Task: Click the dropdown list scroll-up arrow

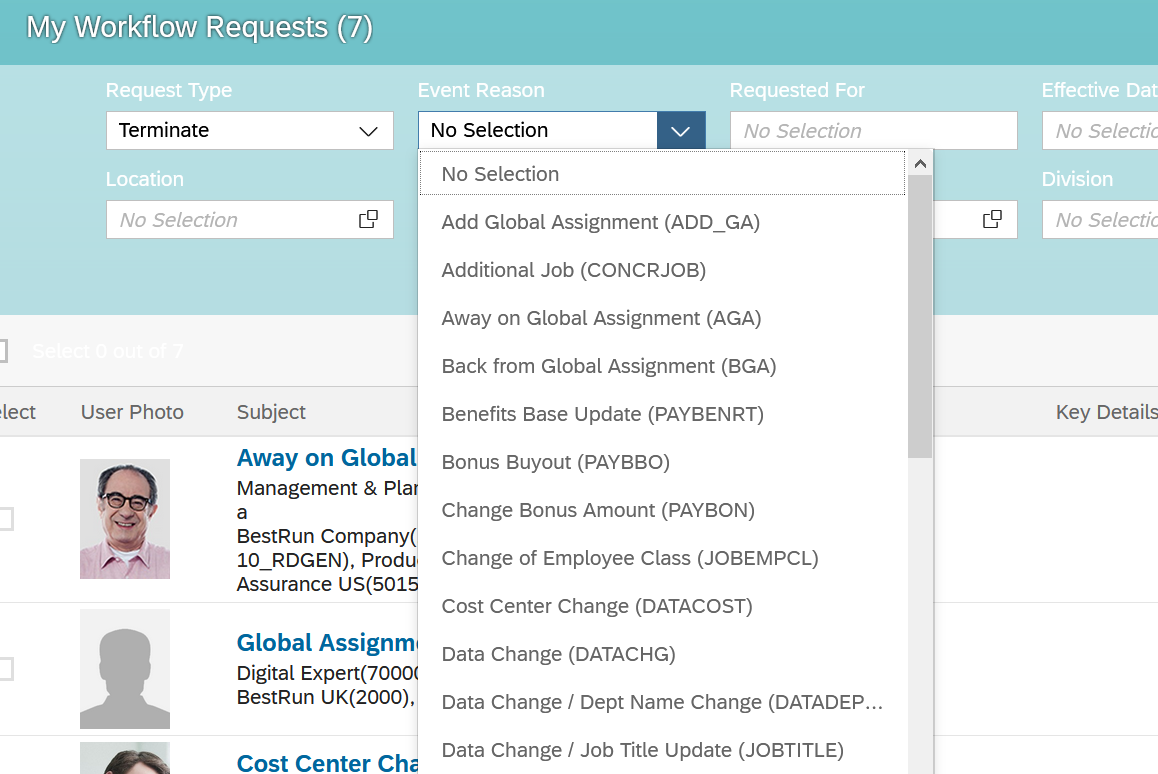Action: coord(920,163)
